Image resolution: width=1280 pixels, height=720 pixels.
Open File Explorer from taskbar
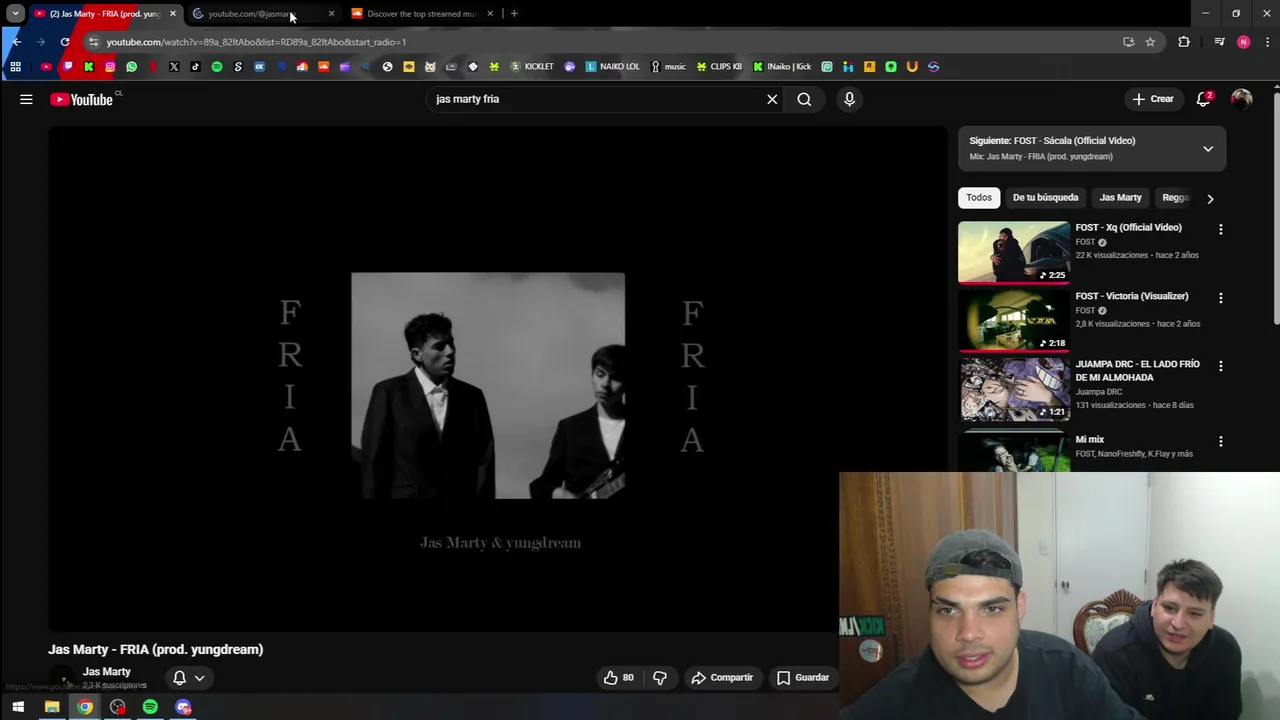52,707
